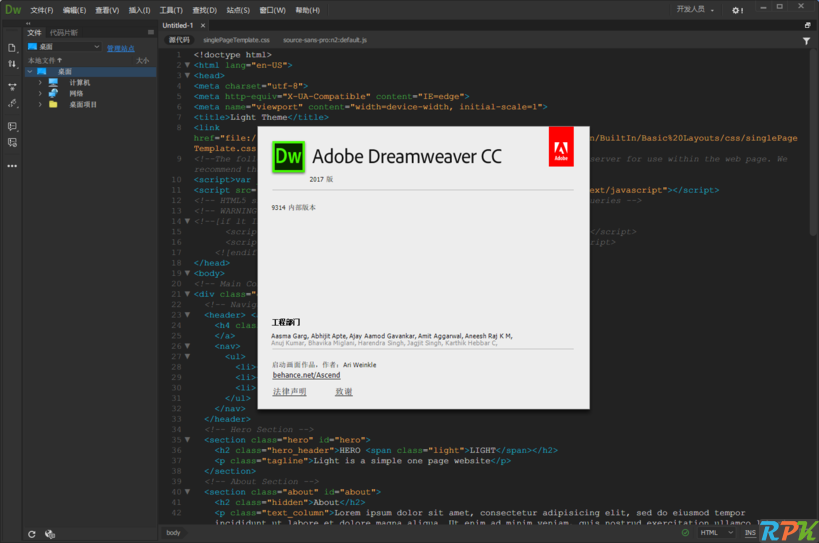Click the Apply Comment icon
The image size is (819, 543).
[13, 126]
